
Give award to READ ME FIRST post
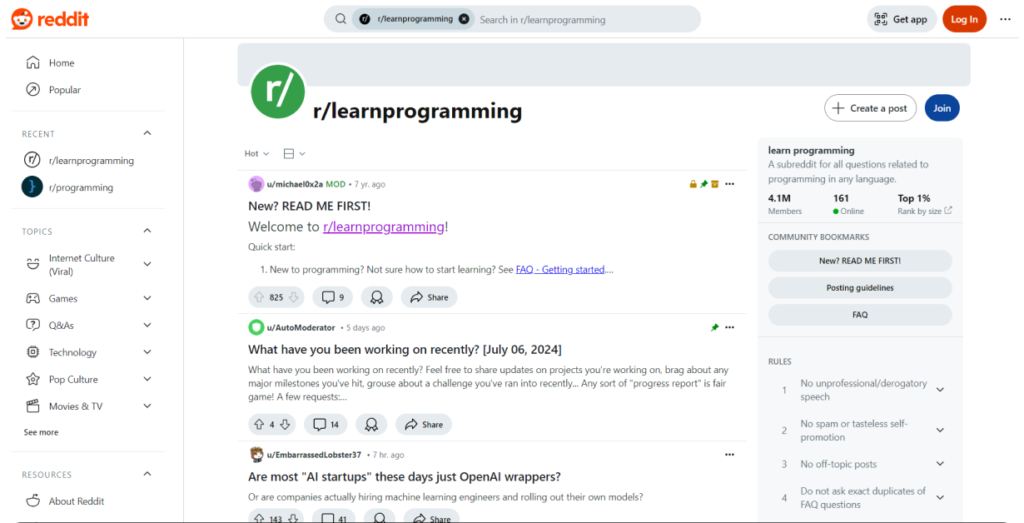point(376,297)
